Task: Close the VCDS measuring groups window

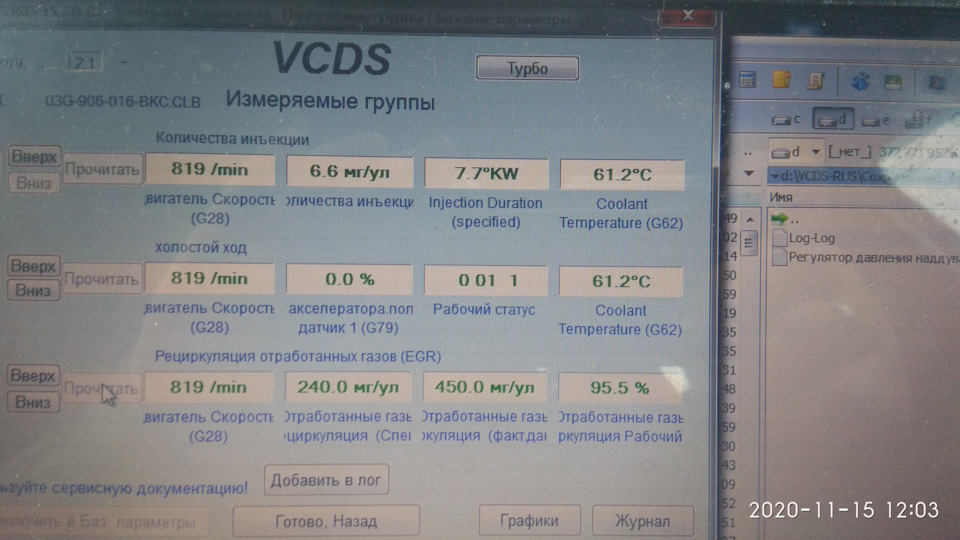Action: pos(688,15)
